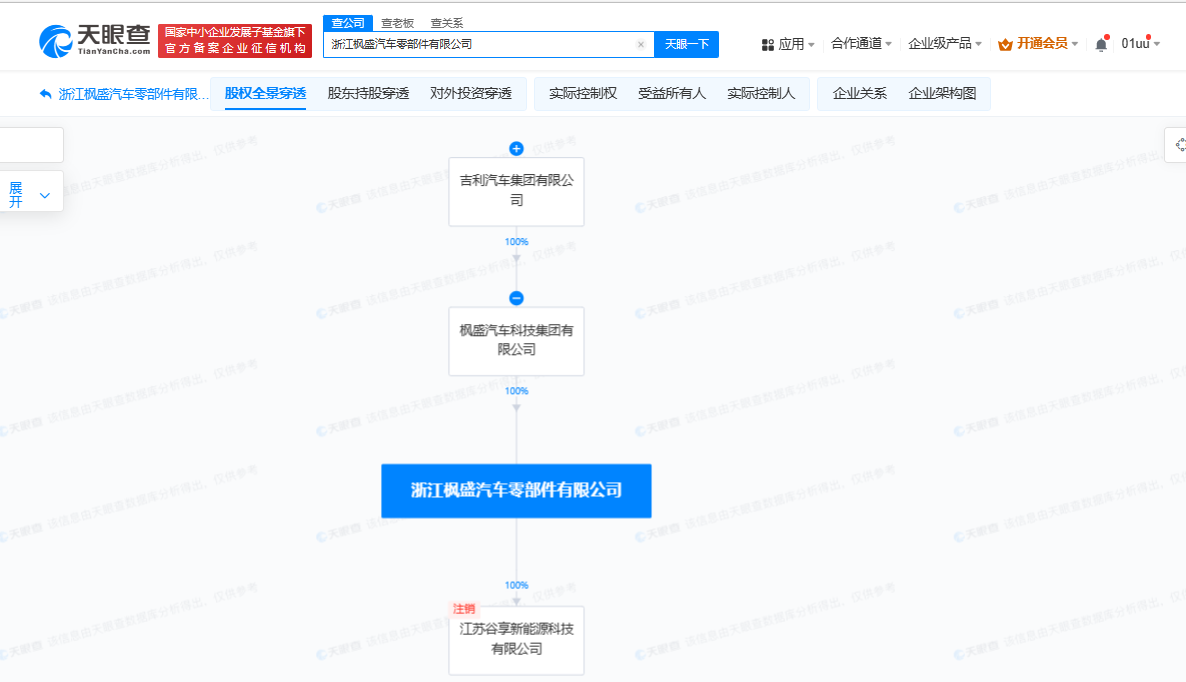This screenshot has width=1186, height=682.
Task: Click the fullscreen icon at right edge
Action: (x=1178, y=145)
